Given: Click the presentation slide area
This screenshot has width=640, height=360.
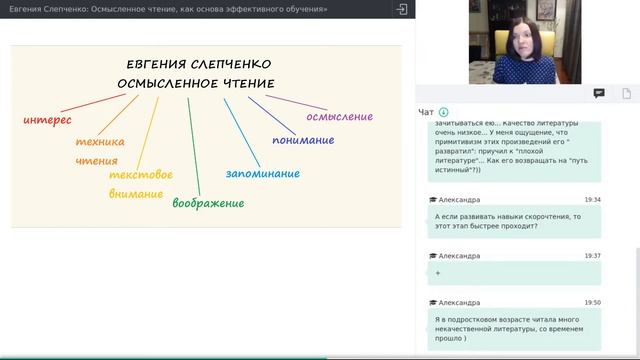Looking at the screenshot, I should [206, 136].
